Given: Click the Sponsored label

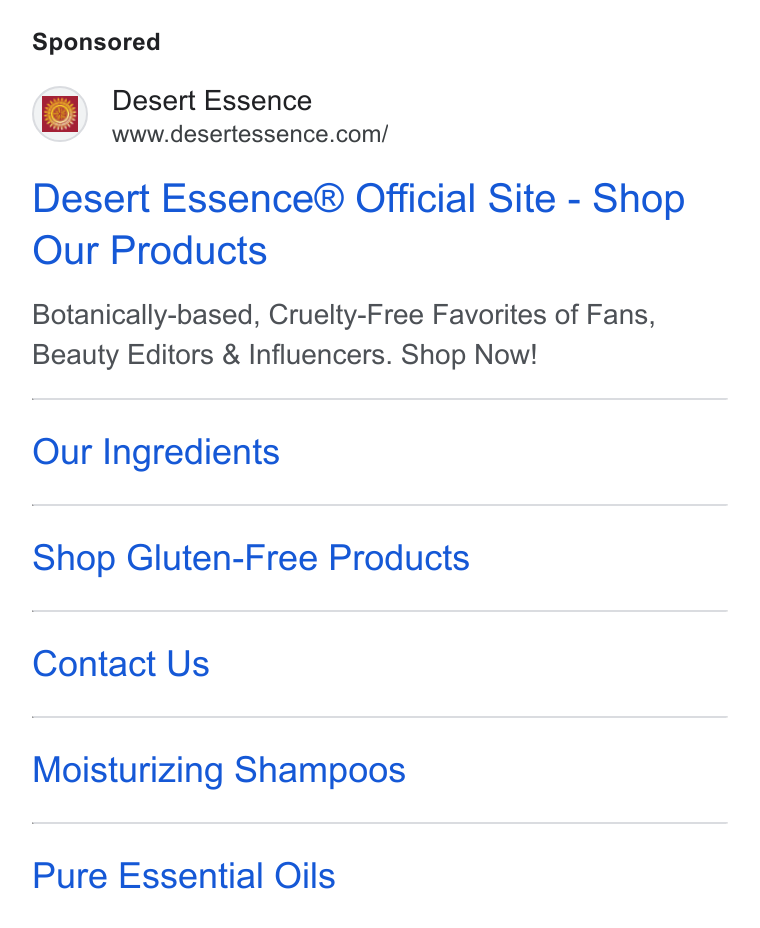Looking at the screenshot, I should (x=96, y=42).
